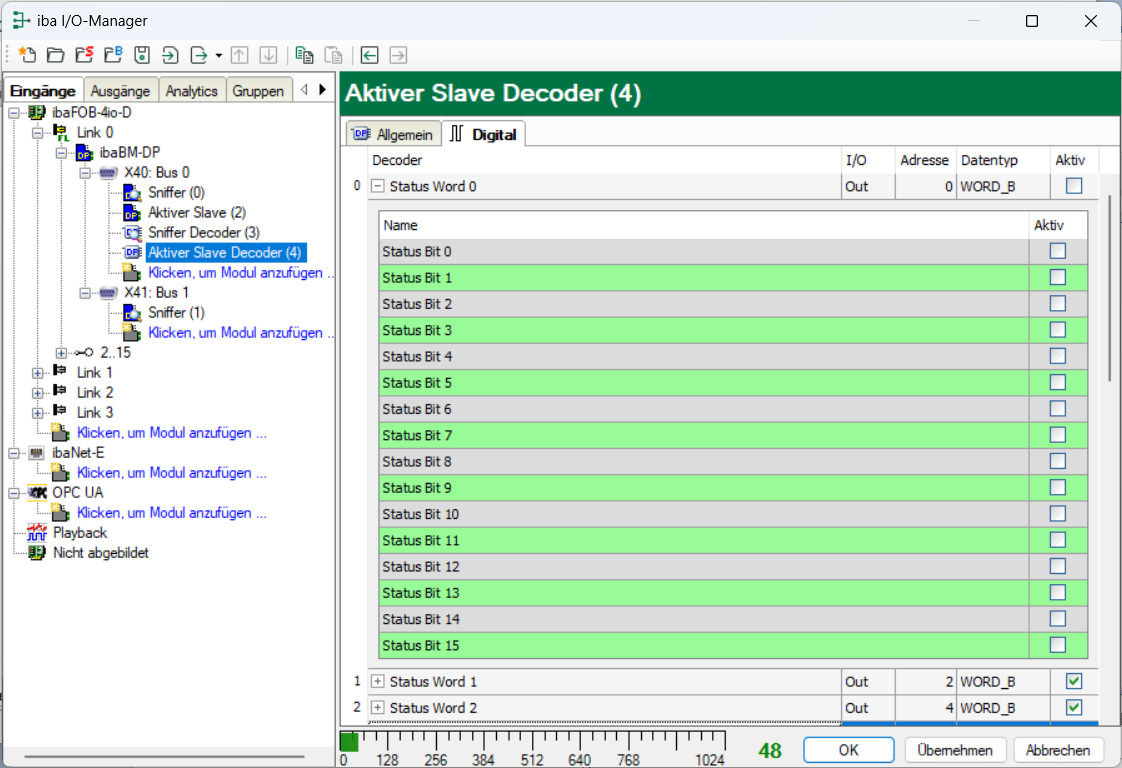This screenshot has width=1122, height=768.
Task: Click the import icon in toolbar
Action: (x=170, y=55)
